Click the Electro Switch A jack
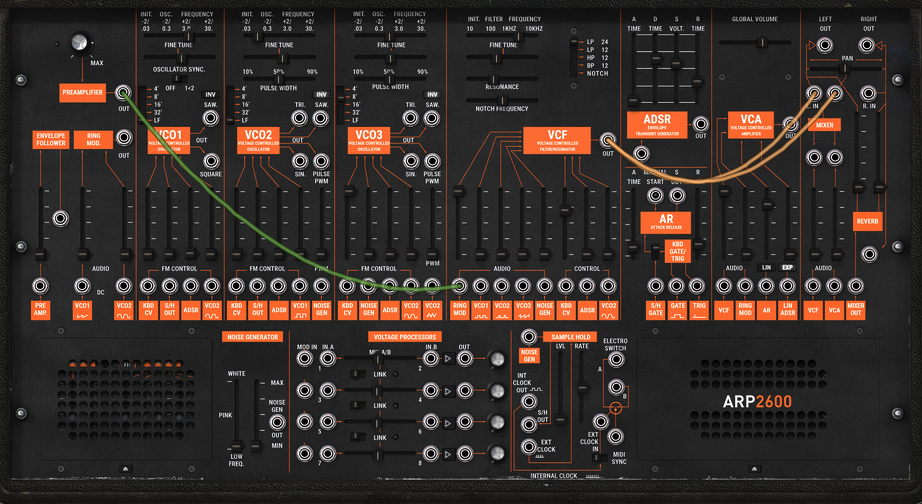Image resolution: width=922 pixels, height=504 pixels. 616,359
